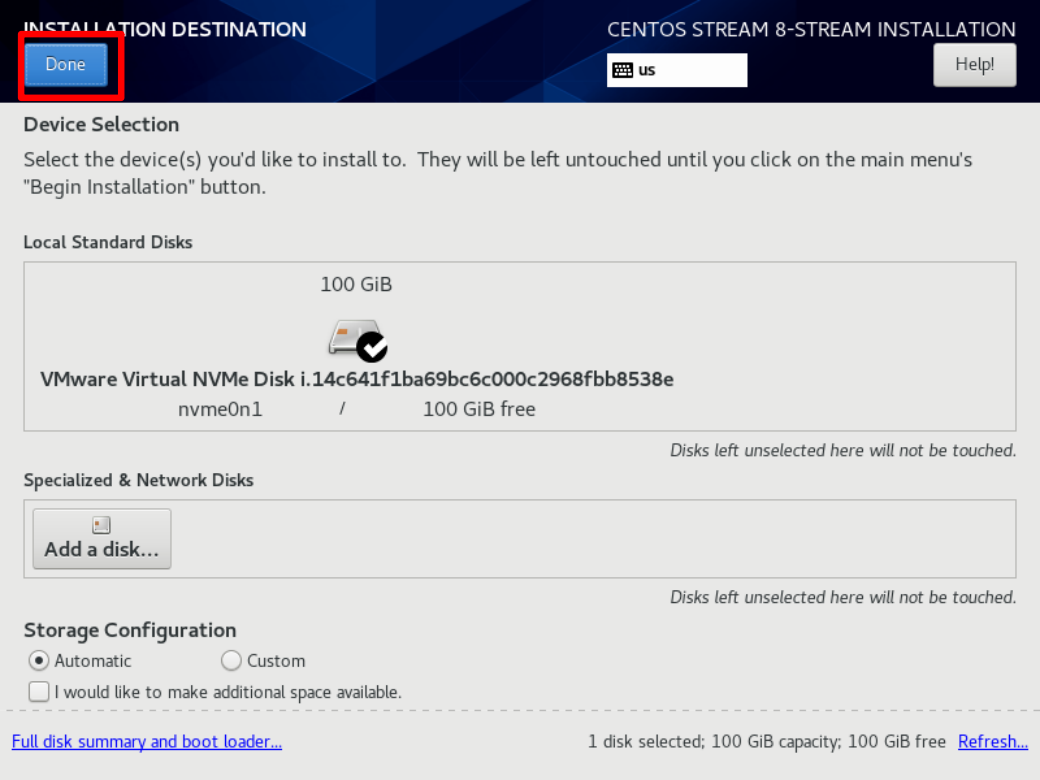Viewport: 1040px width, 780px height.
Task: Click the Done button
Action: click(x=66, y=64)
